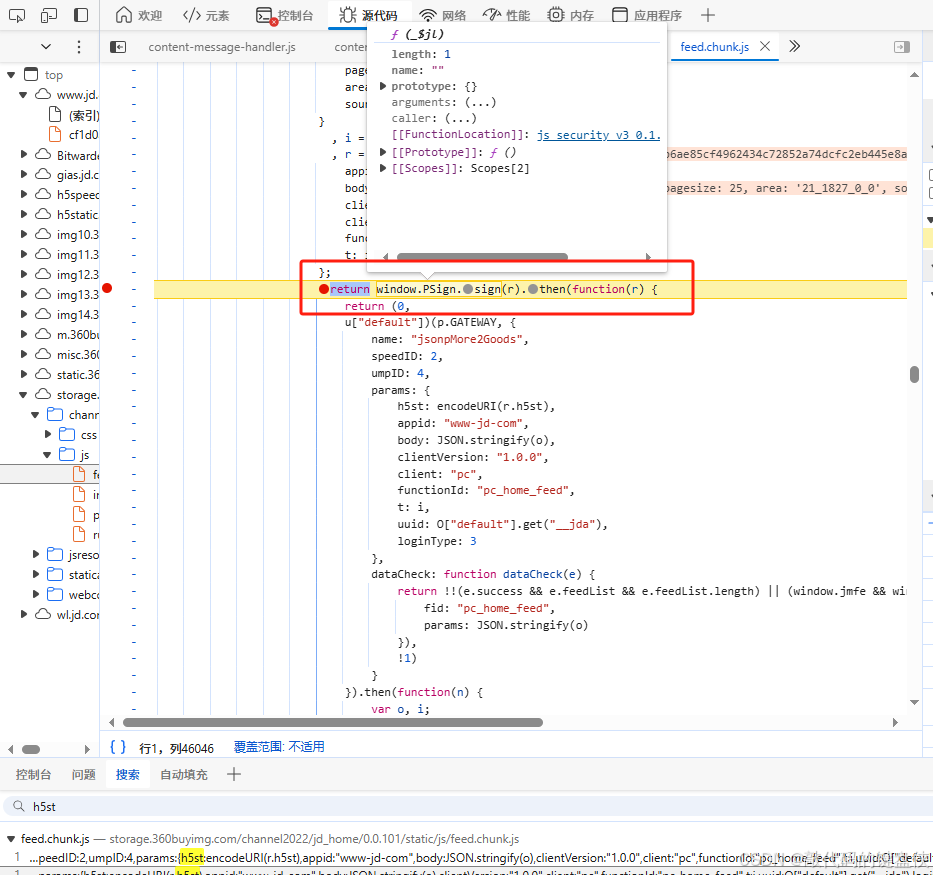Click the red breakpoint dot beside img13.3

[x=107, y=287]
